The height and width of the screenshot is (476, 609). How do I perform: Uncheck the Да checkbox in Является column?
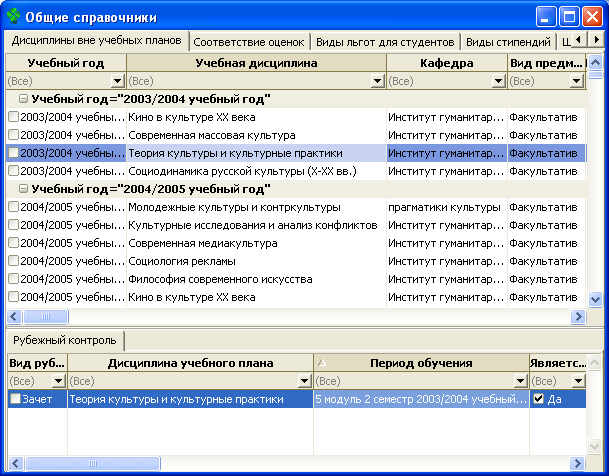[x=538, y=399]
